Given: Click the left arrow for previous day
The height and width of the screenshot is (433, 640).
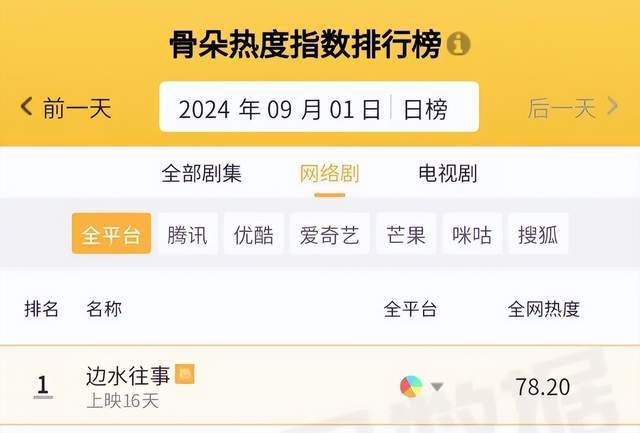Looking at the screenshot, I should (27, 106).
